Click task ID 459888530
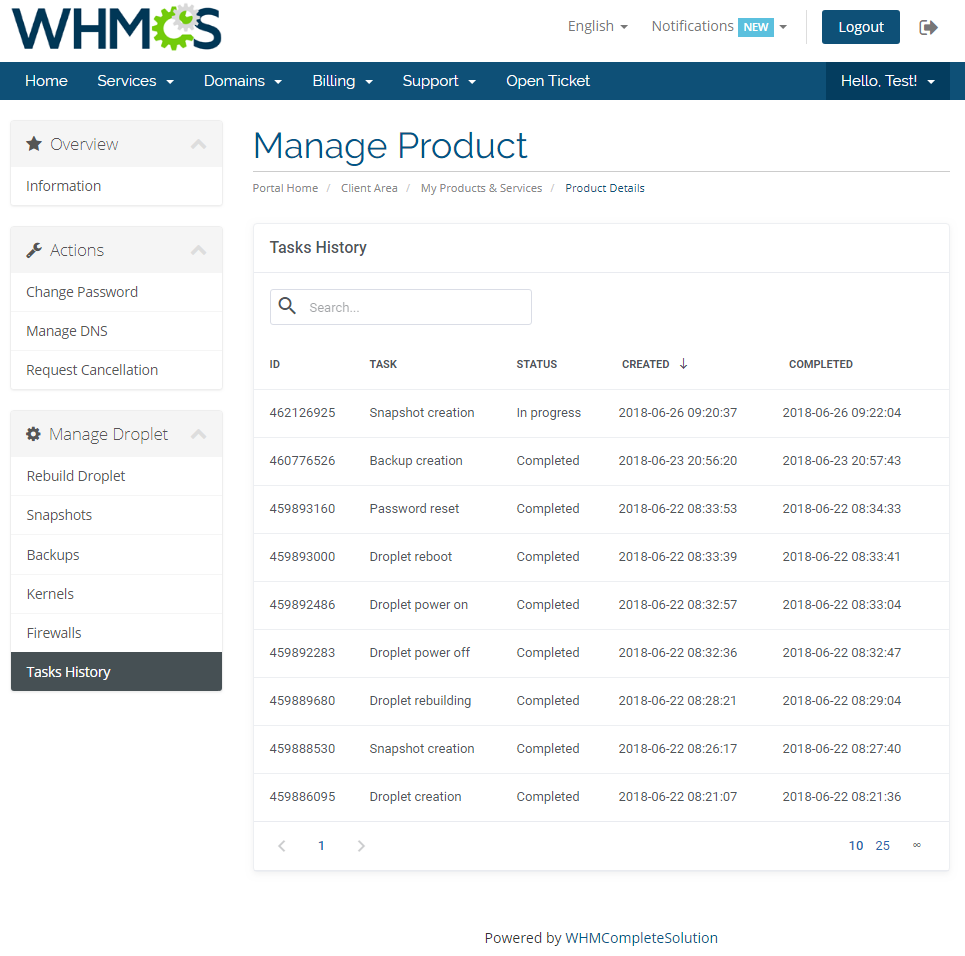 [x=302, y=749]
